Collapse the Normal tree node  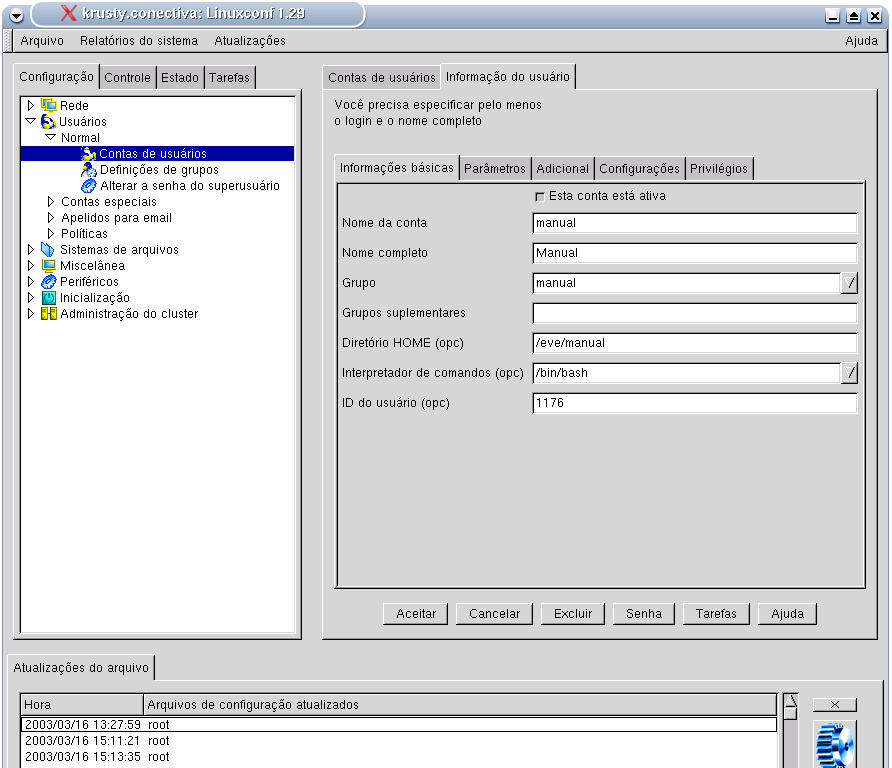click(x=51, y=137)
